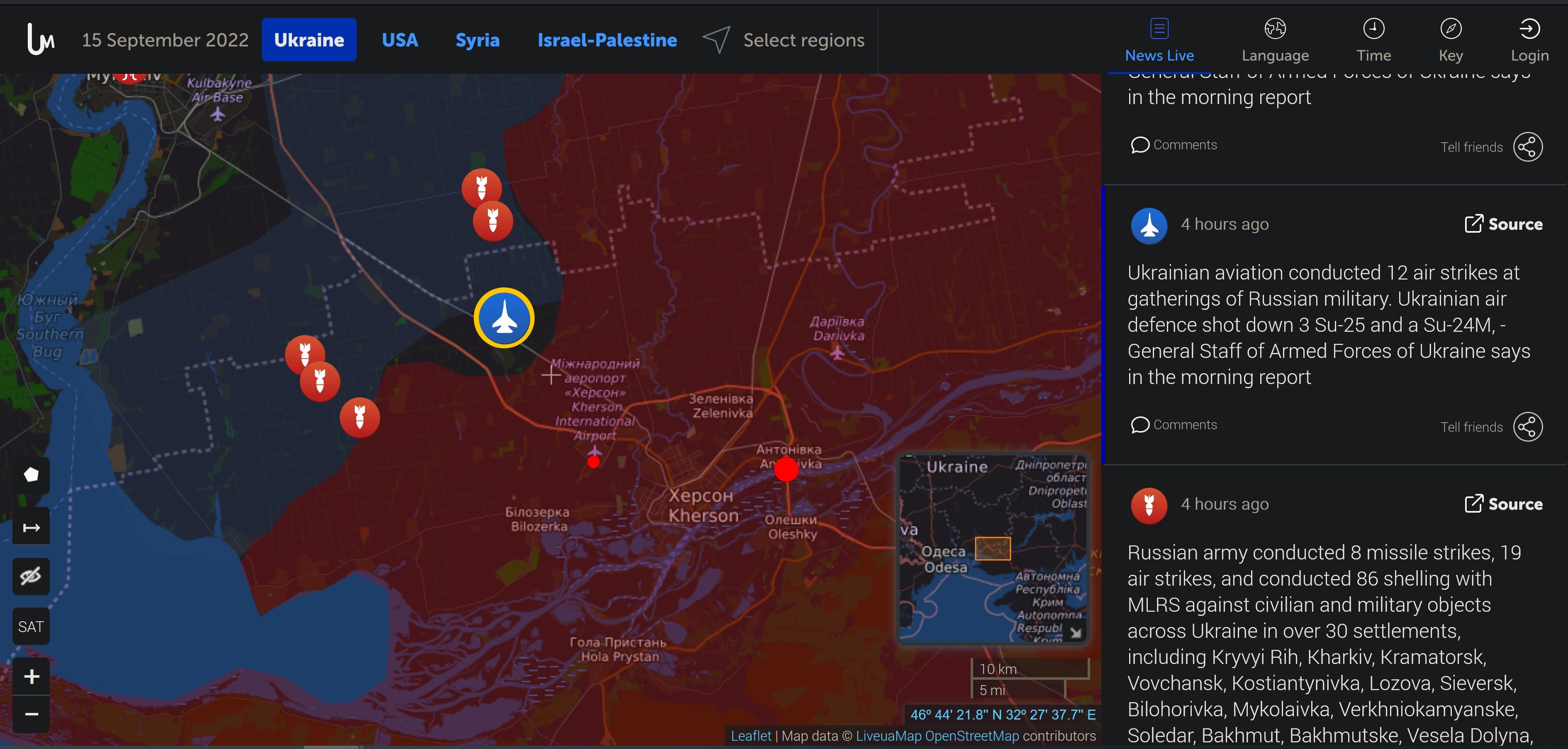This screenshot has height=749, width=1568.
Task: Open the map Key legend
Action: click(x=1451, y=40)
